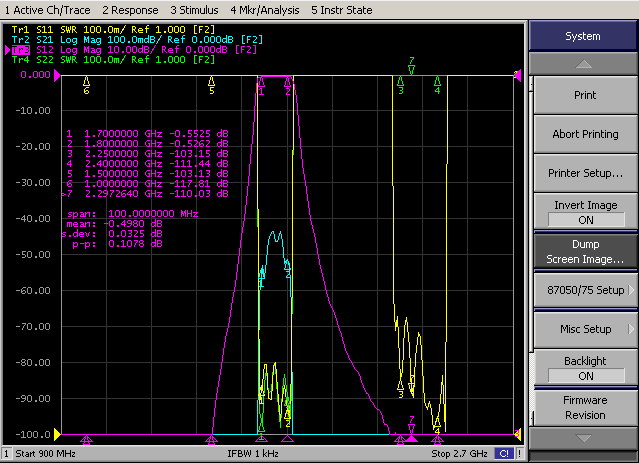
Task: Click the p-p 0.1078 dB statistic
Action: pyautogui.click(x=117, y=244)
